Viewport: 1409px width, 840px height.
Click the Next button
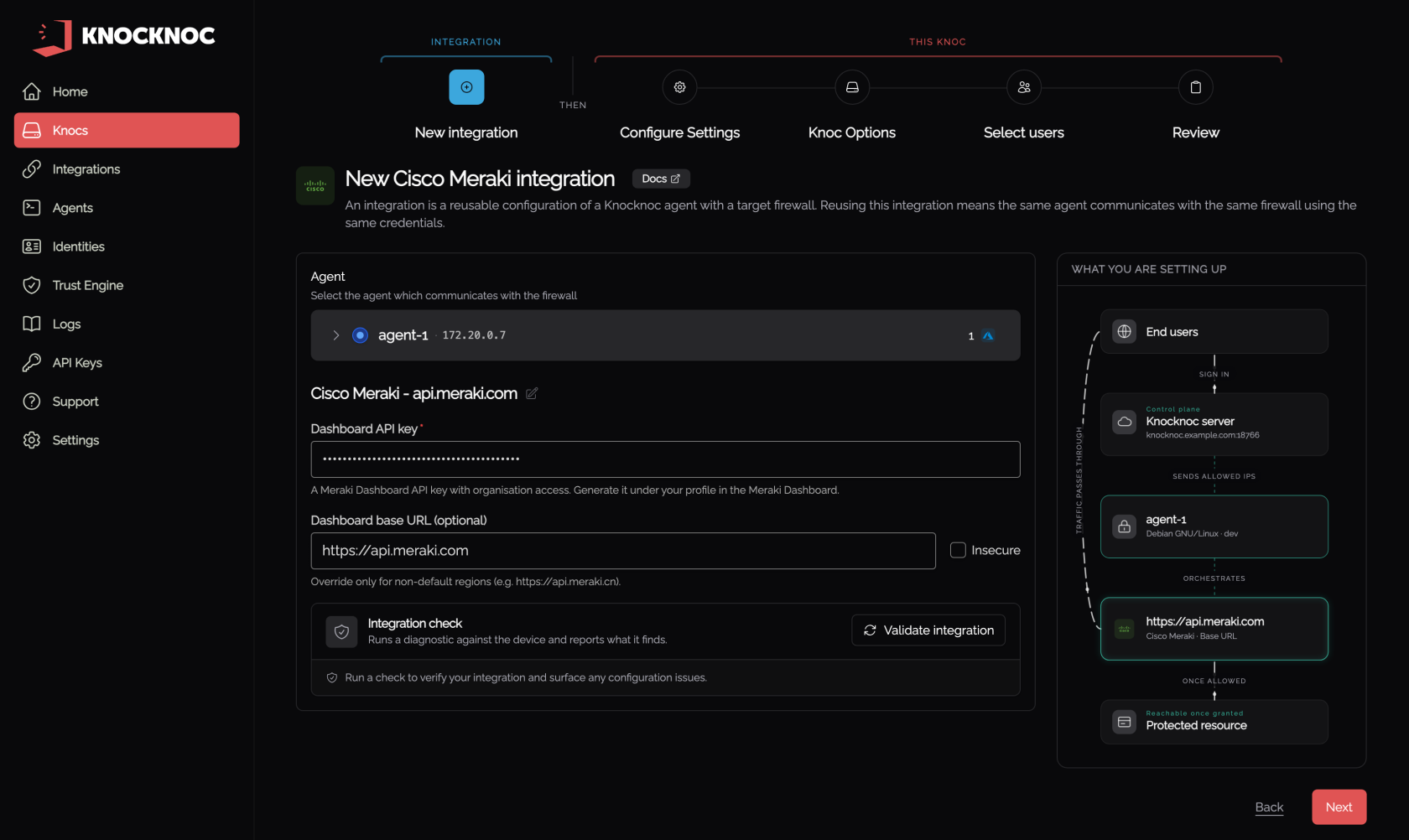(1339, 807)
